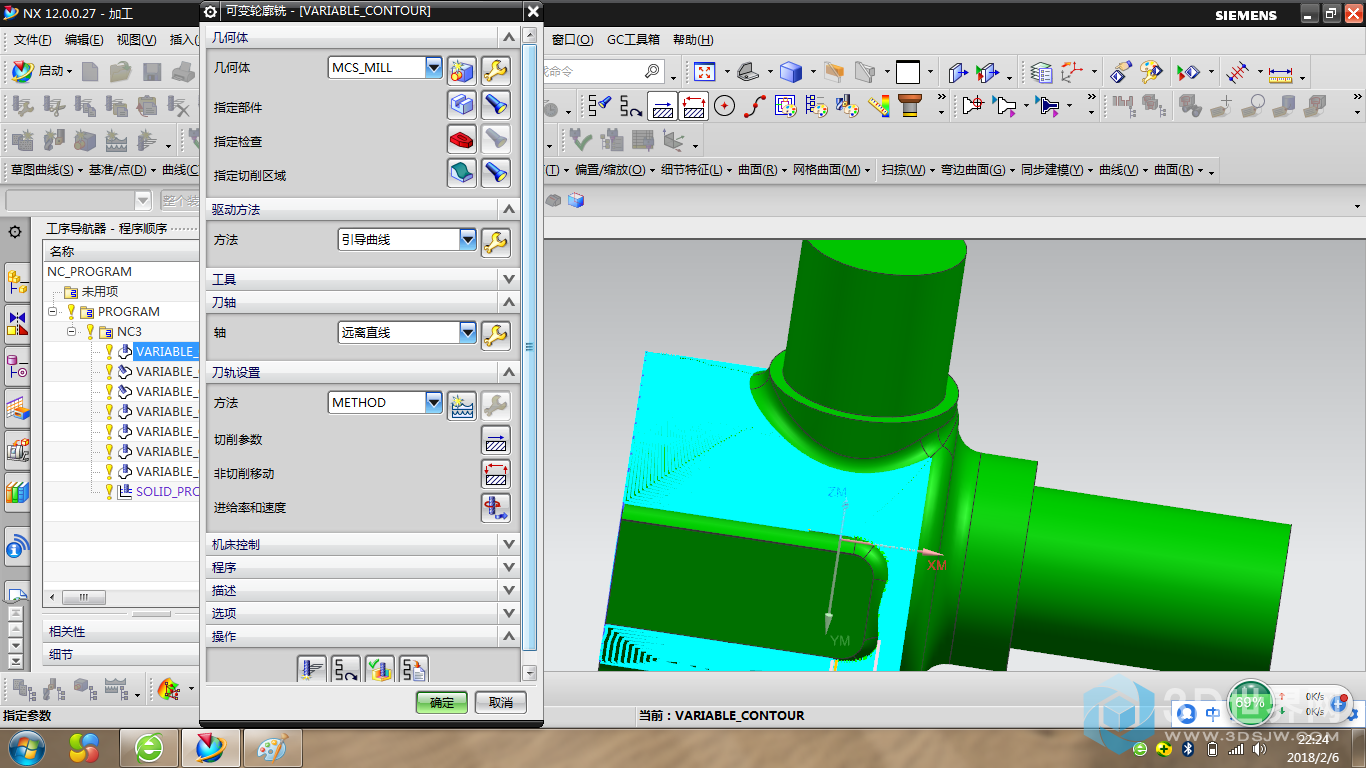Select NC3 program group in navigator
Image resolution: width=1366 pixels, height=768 pixels.
(x=129, y=332)
